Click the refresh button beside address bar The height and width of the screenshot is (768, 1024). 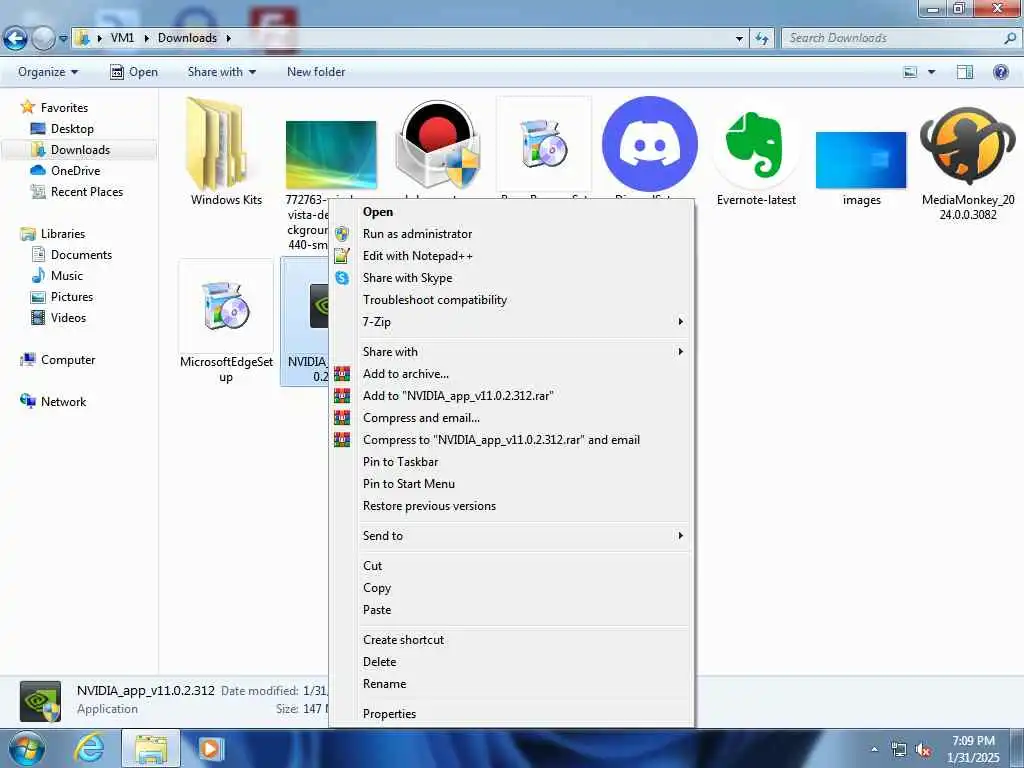pyautogui.click(x=761, y=39)
